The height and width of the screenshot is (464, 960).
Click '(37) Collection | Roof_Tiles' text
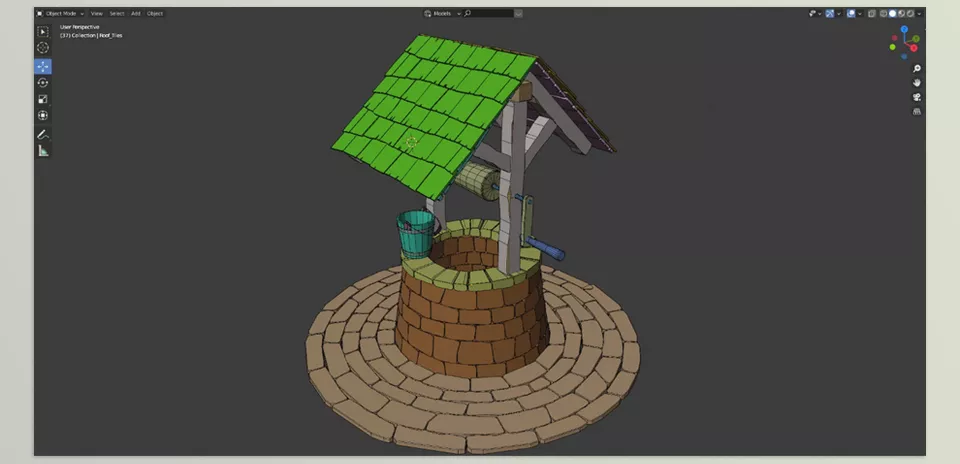tap(91, 36)
